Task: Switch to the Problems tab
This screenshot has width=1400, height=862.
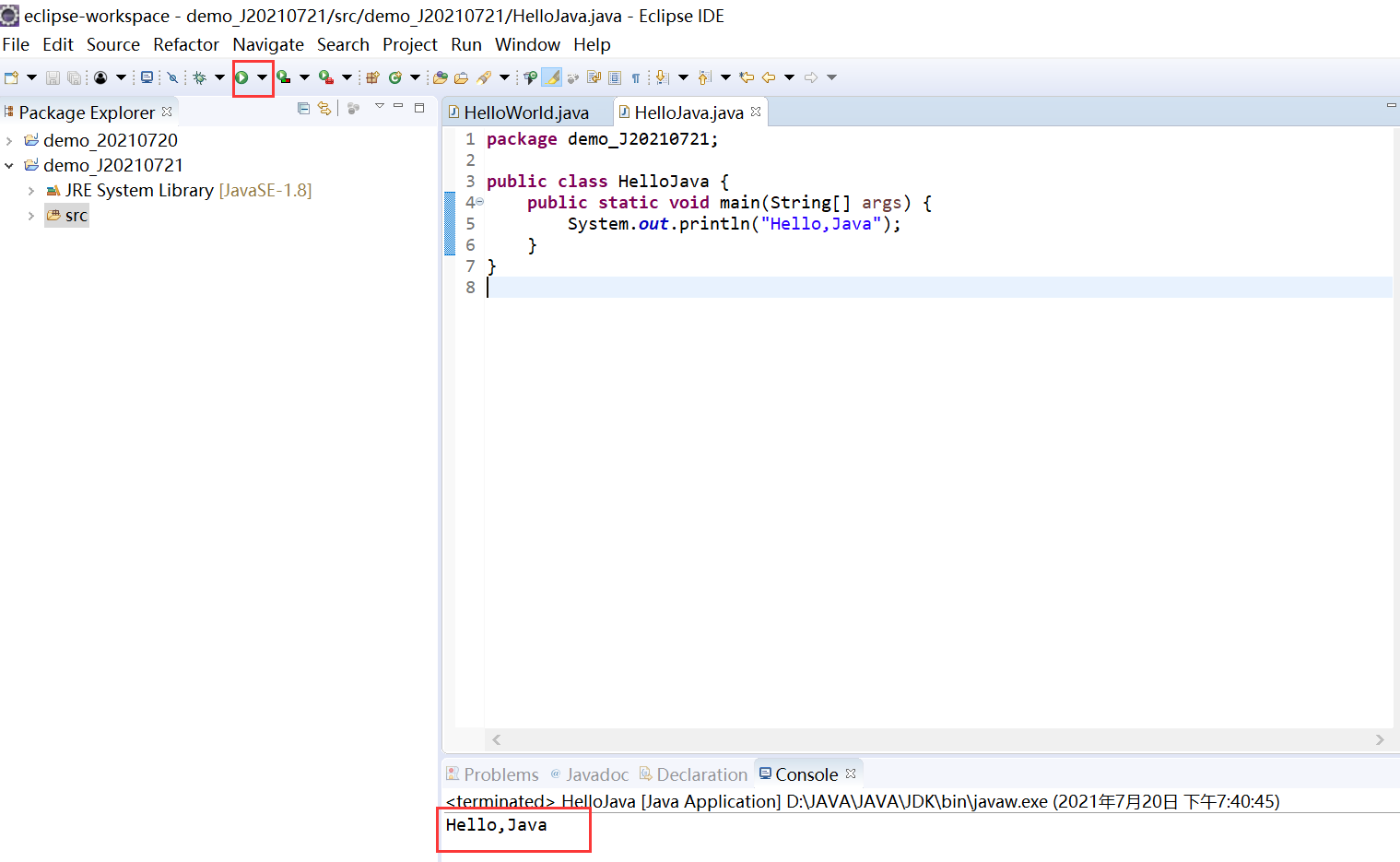Action: [492, 774]
